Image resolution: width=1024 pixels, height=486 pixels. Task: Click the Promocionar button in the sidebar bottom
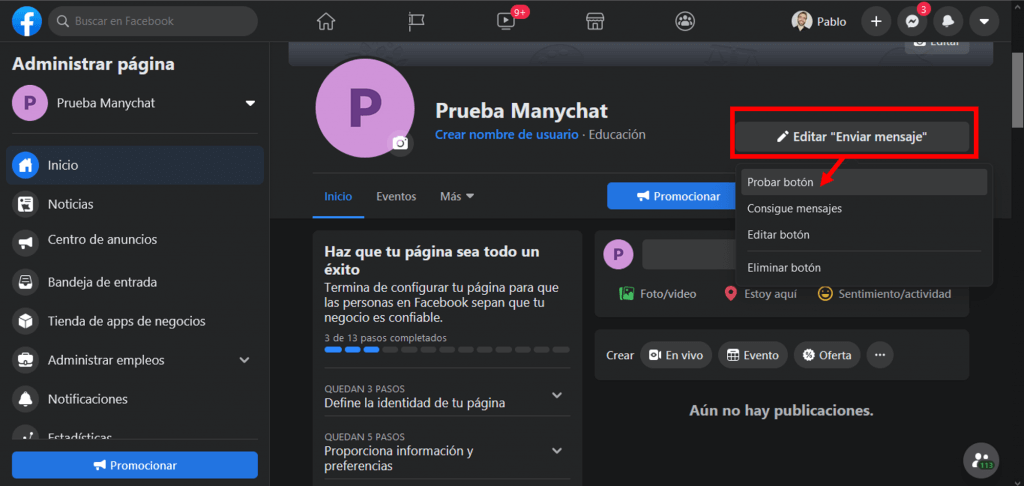tap(135, 465)
